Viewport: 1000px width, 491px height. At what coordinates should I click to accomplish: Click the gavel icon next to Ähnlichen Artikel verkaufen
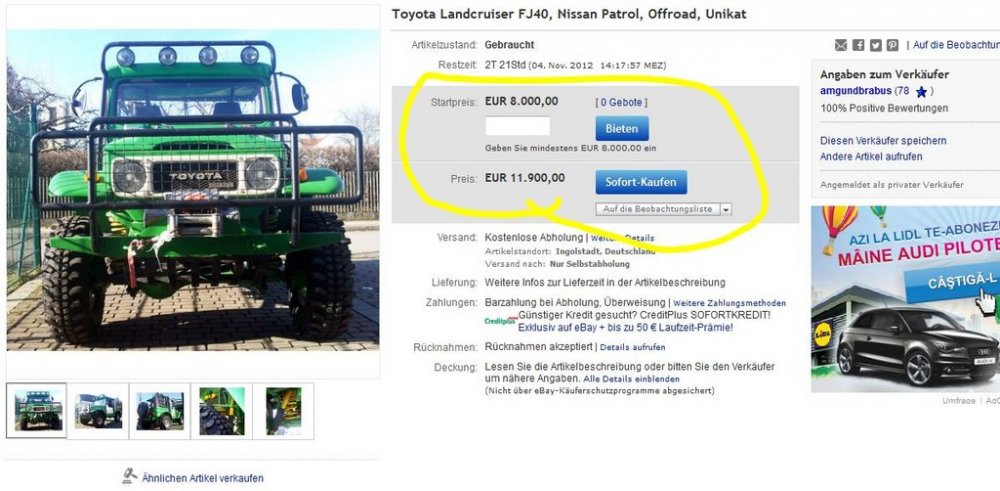pyautogui.click(x=129, y=476)
